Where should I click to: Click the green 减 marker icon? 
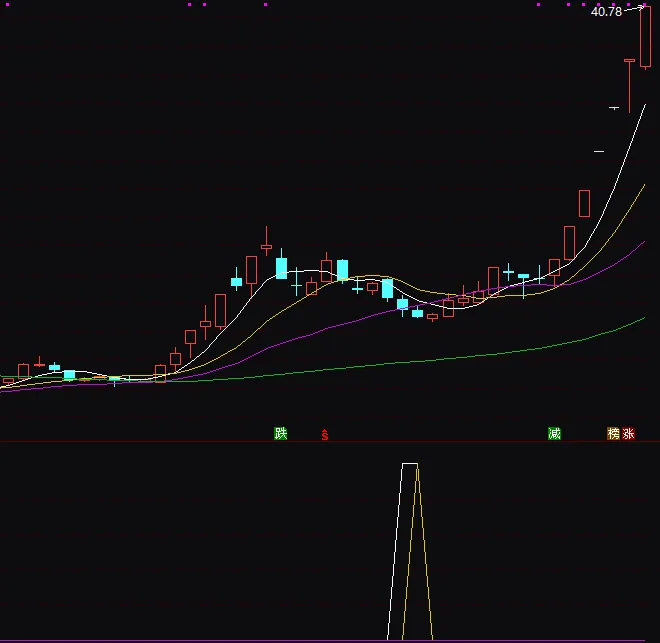(x=554, y=433)
